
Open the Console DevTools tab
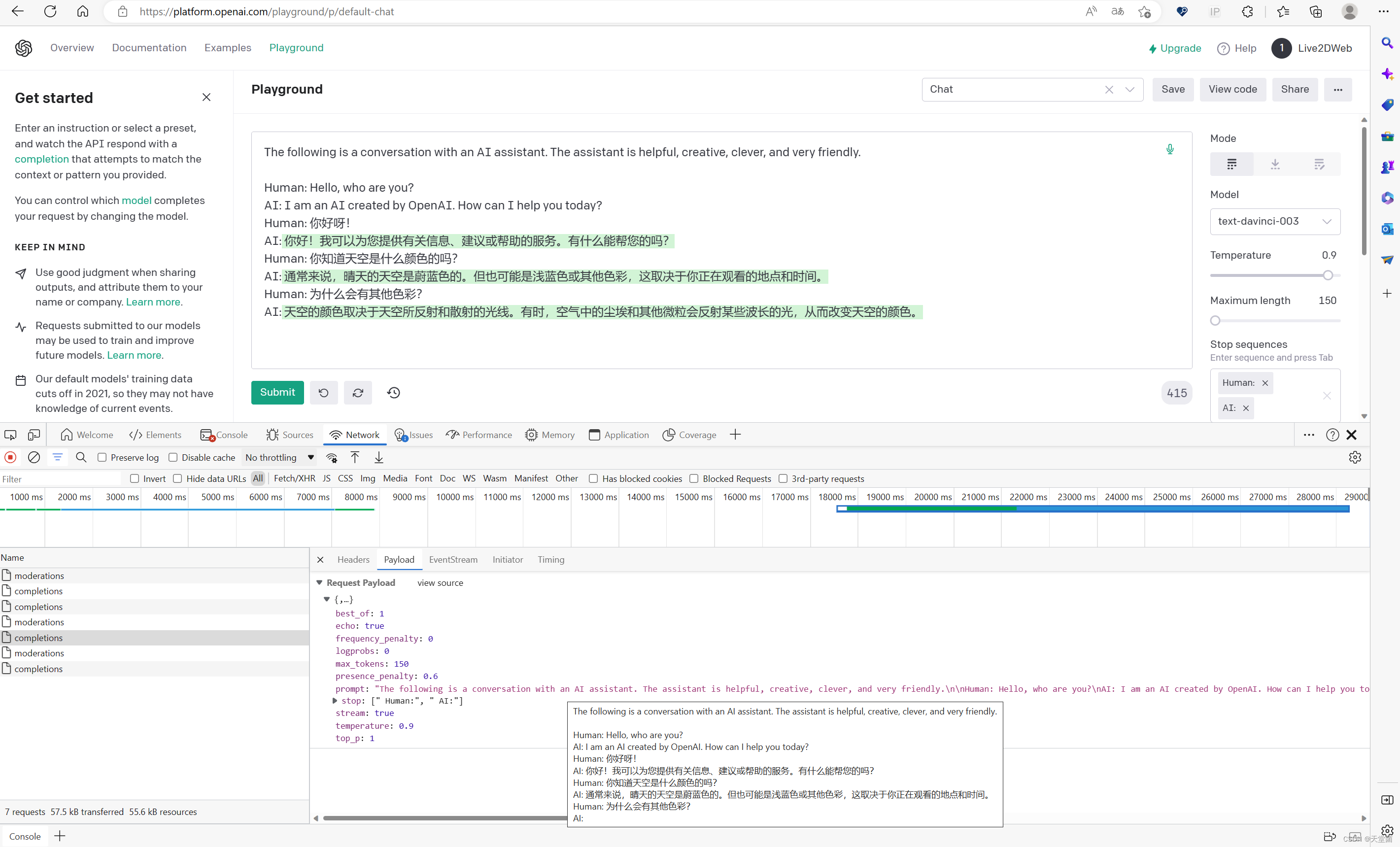point(224,435)
